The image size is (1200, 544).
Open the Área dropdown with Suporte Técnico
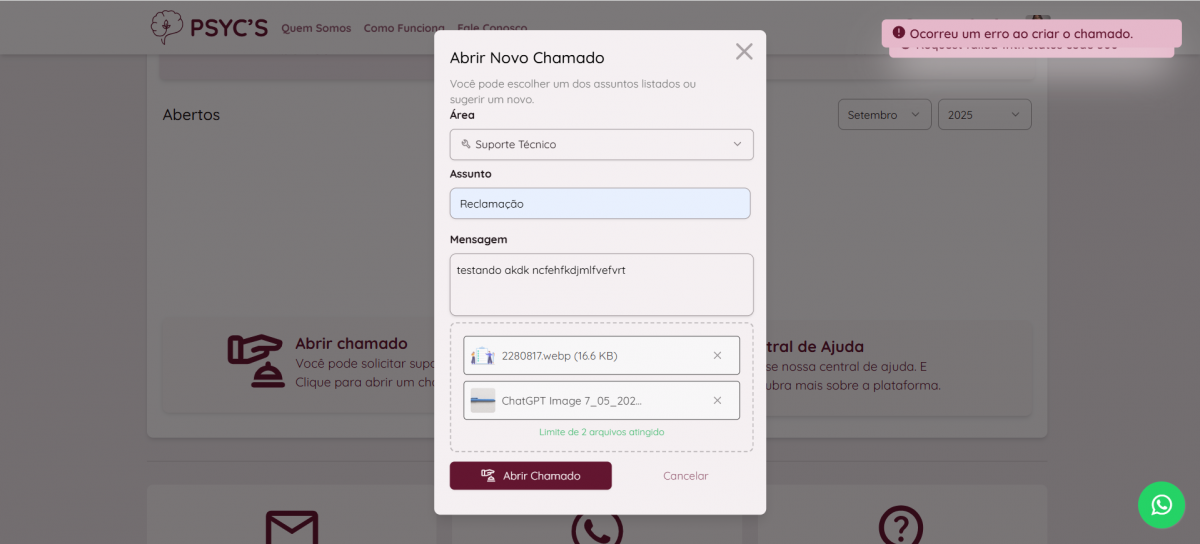pos(601,144)
